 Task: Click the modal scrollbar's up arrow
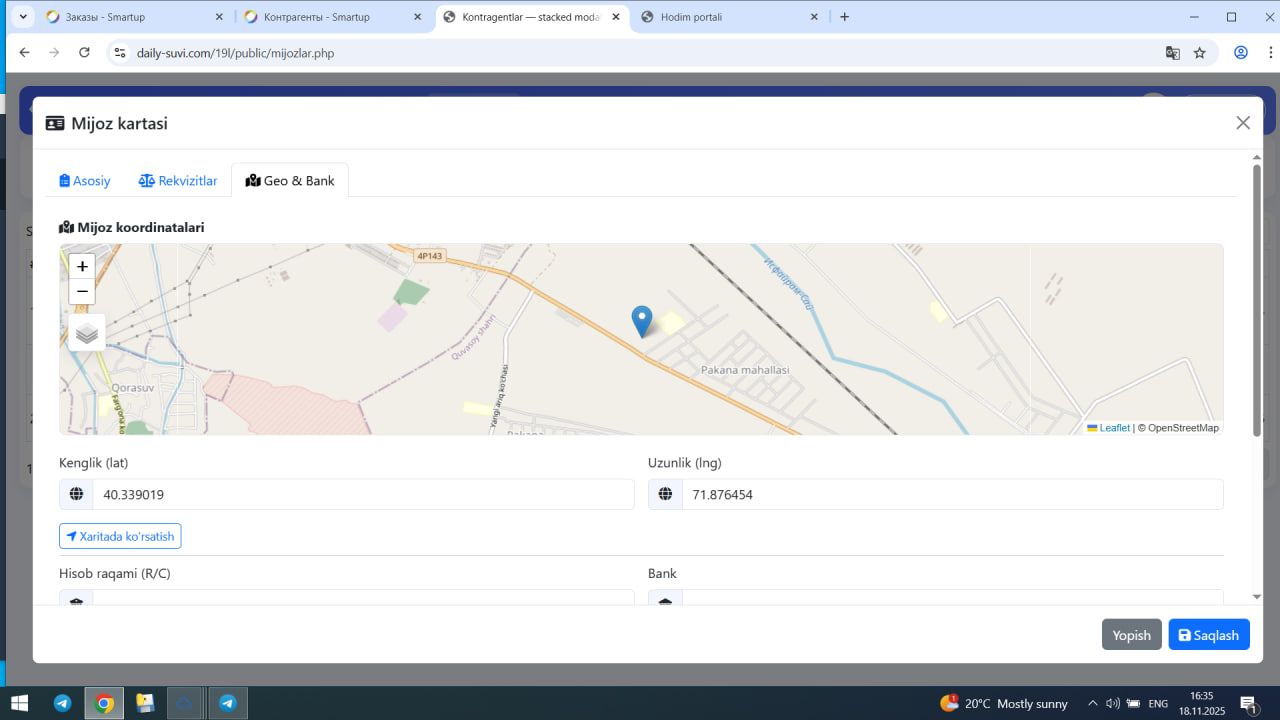tap(1257, 157)
